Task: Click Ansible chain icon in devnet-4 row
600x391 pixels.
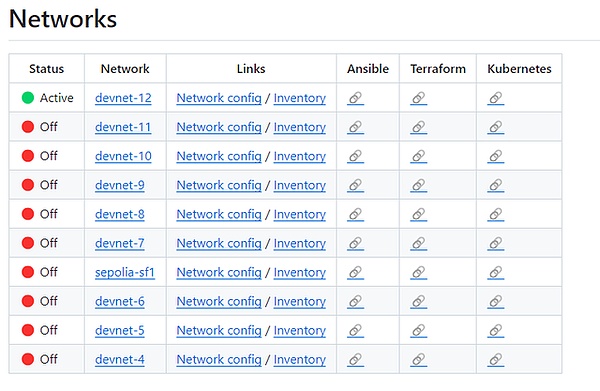Action: point(355,360)
